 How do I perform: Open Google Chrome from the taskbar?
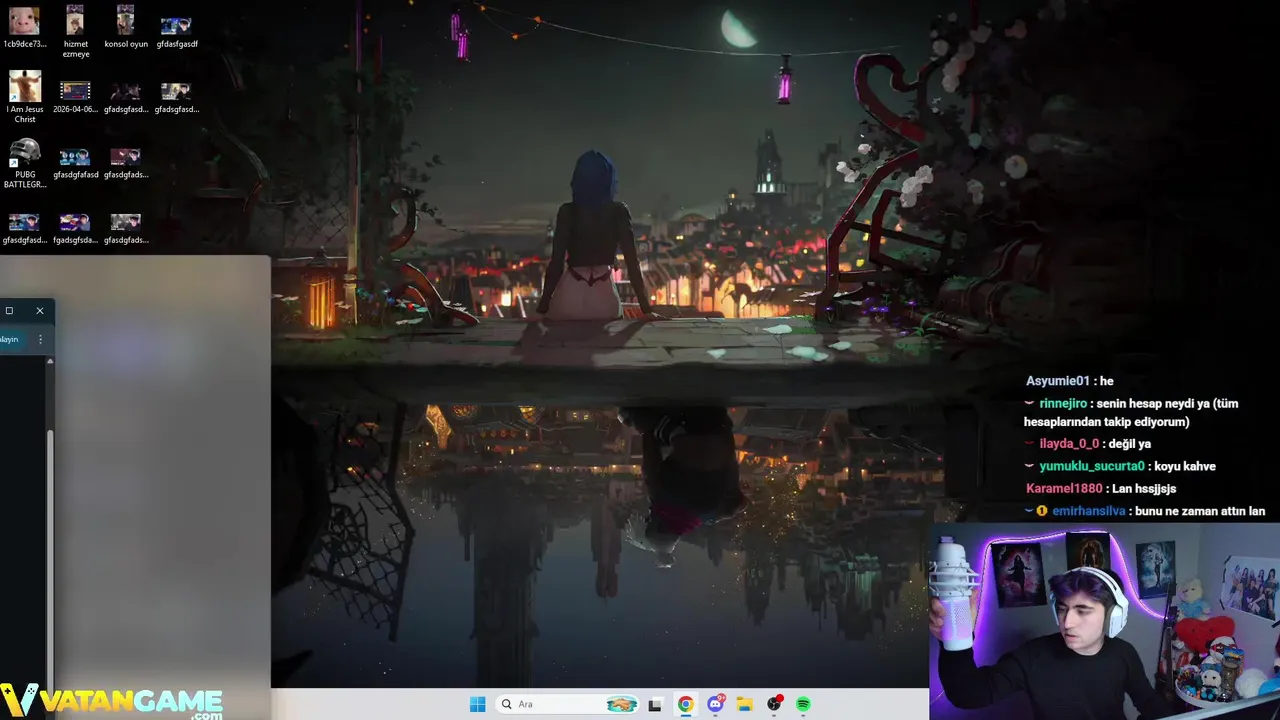click(685, 704)
